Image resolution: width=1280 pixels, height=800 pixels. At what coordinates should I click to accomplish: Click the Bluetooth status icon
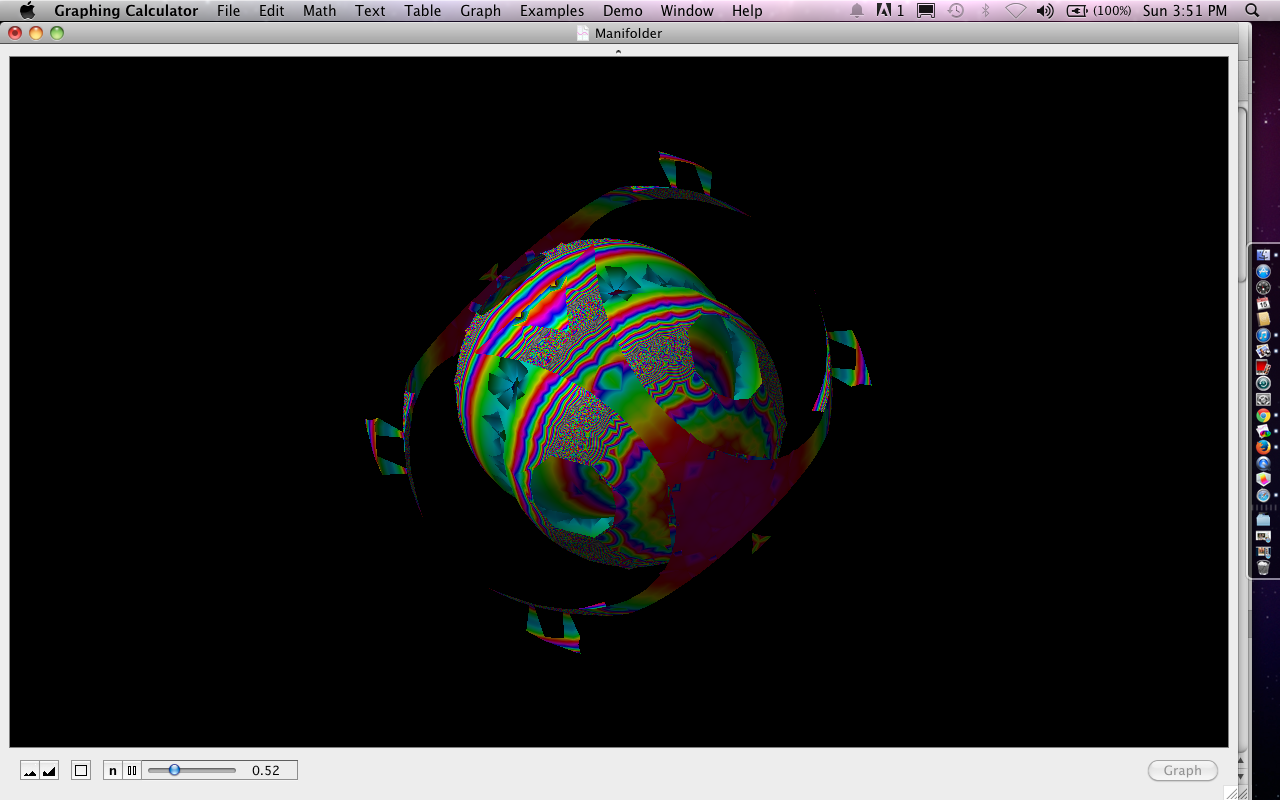tap(985, 10)
